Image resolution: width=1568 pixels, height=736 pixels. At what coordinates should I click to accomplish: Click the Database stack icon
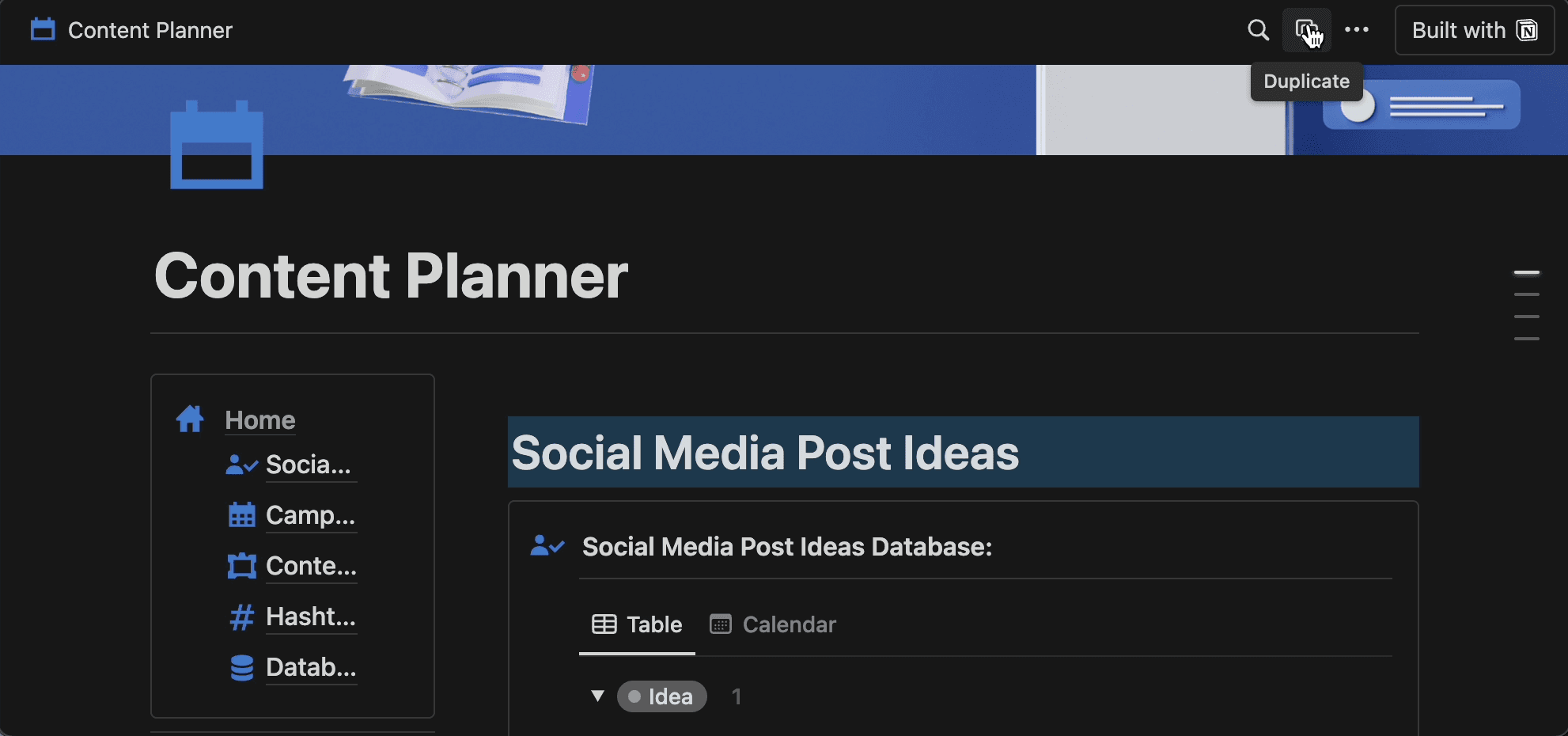click(x=242, y=667)
